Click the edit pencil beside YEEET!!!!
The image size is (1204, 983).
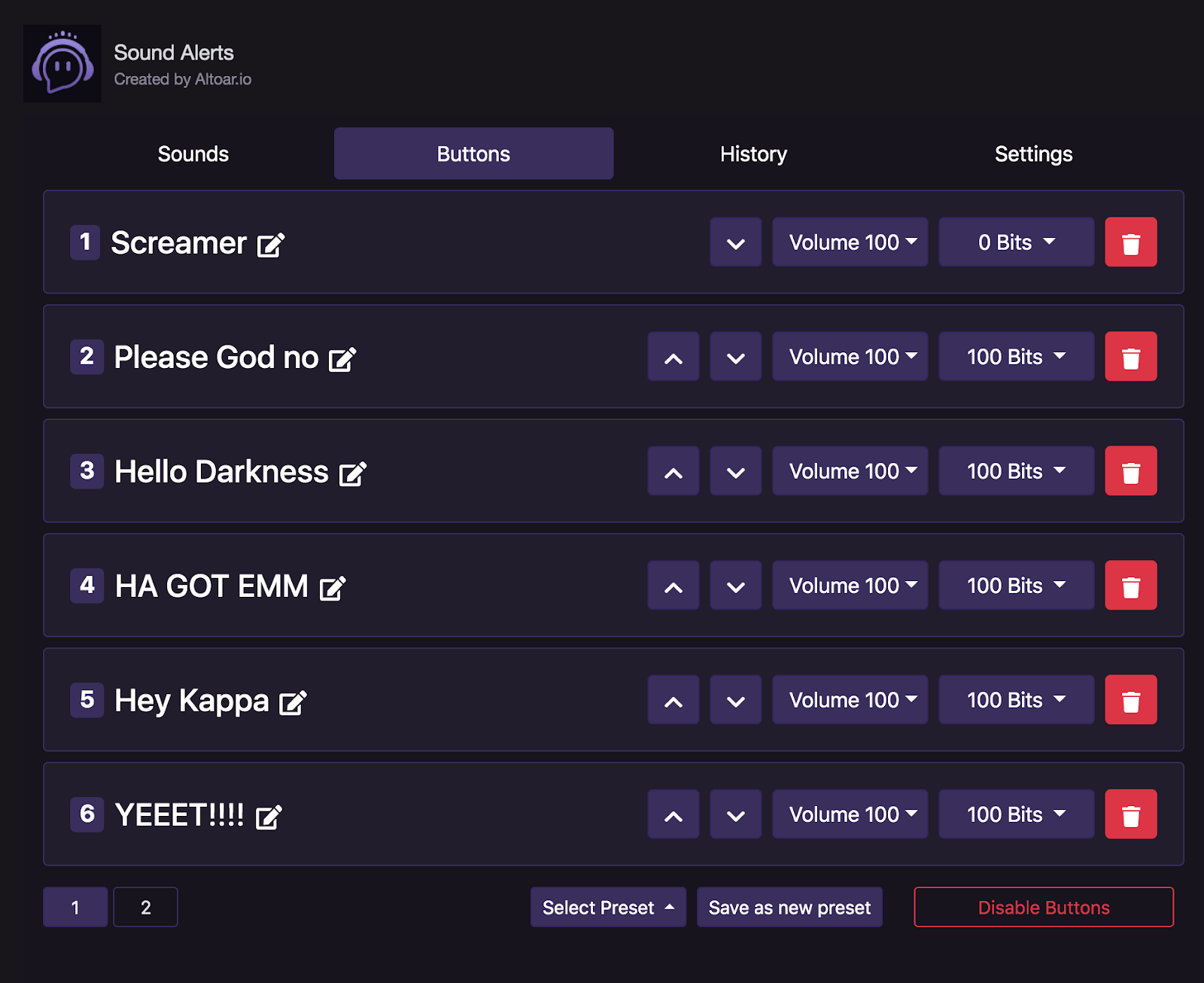click(269, 815)
